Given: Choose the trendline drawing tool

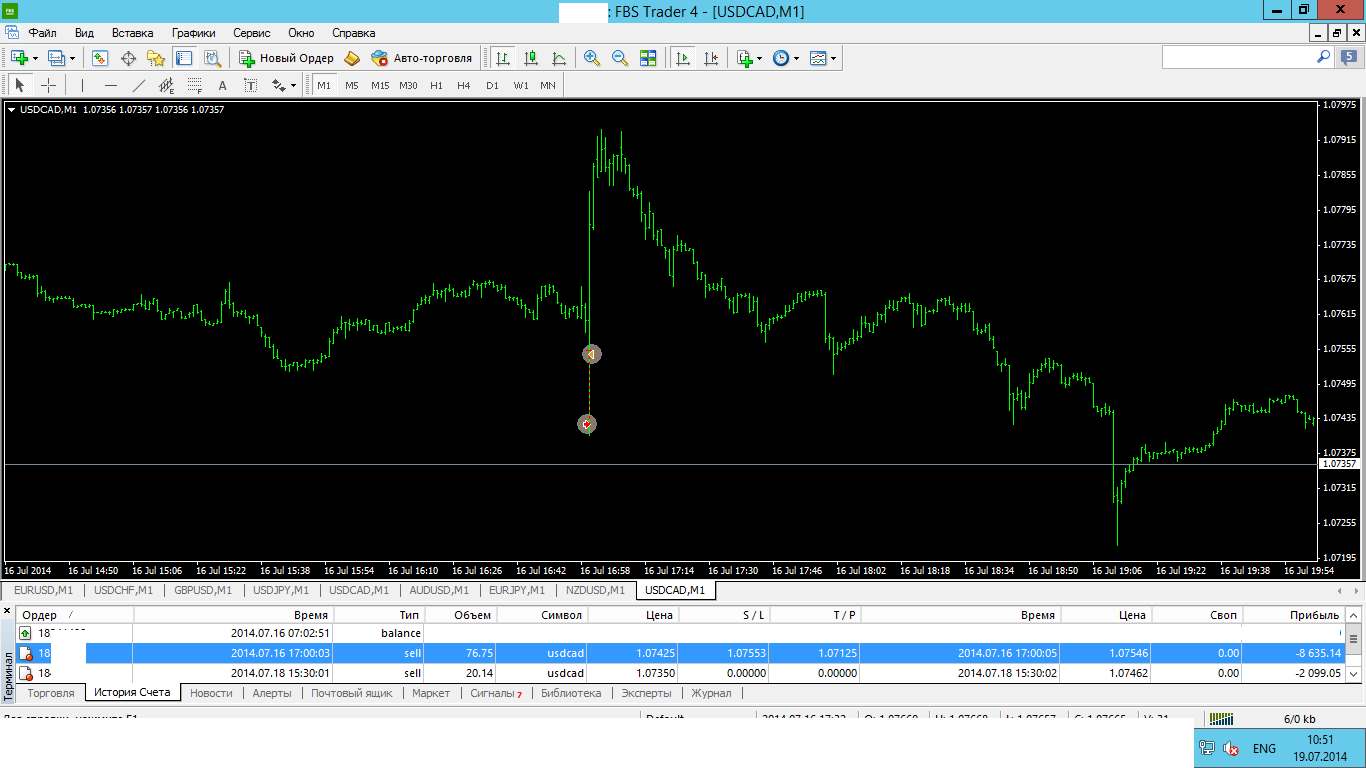Looking at the screenshot, I should (138, 85).
